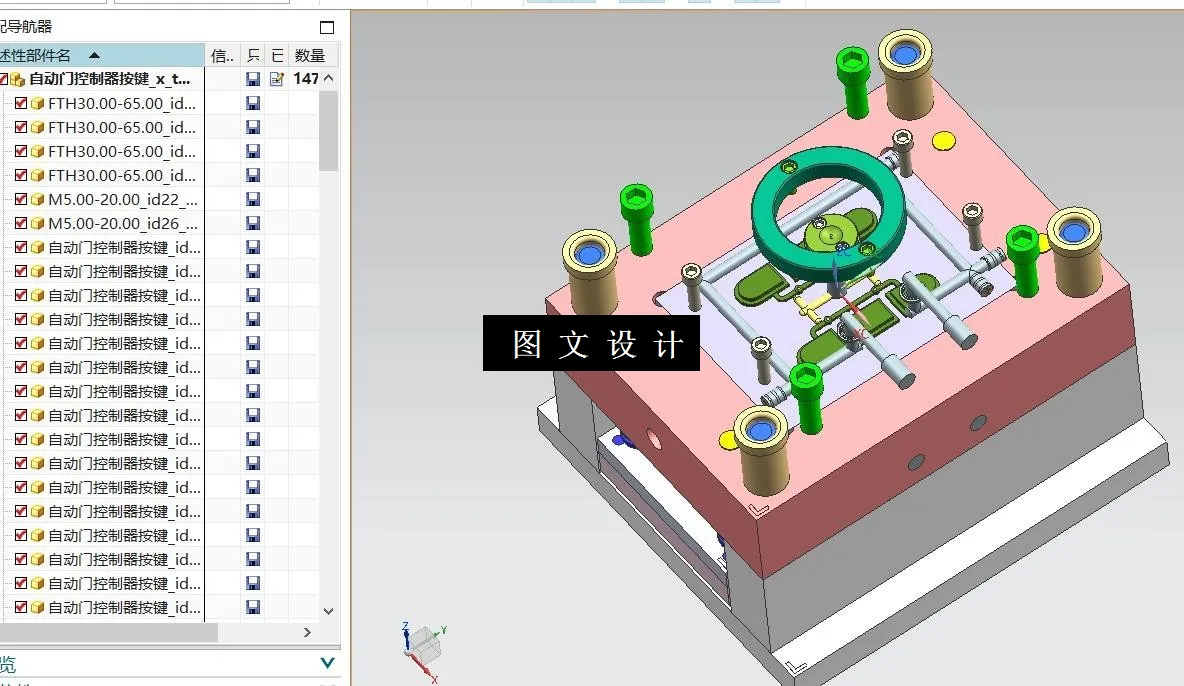The image size is (1184, 686).
Task: Click the save disk icon on the M5.00-20.00_id22 row
Action: click(x=253, y=199)
